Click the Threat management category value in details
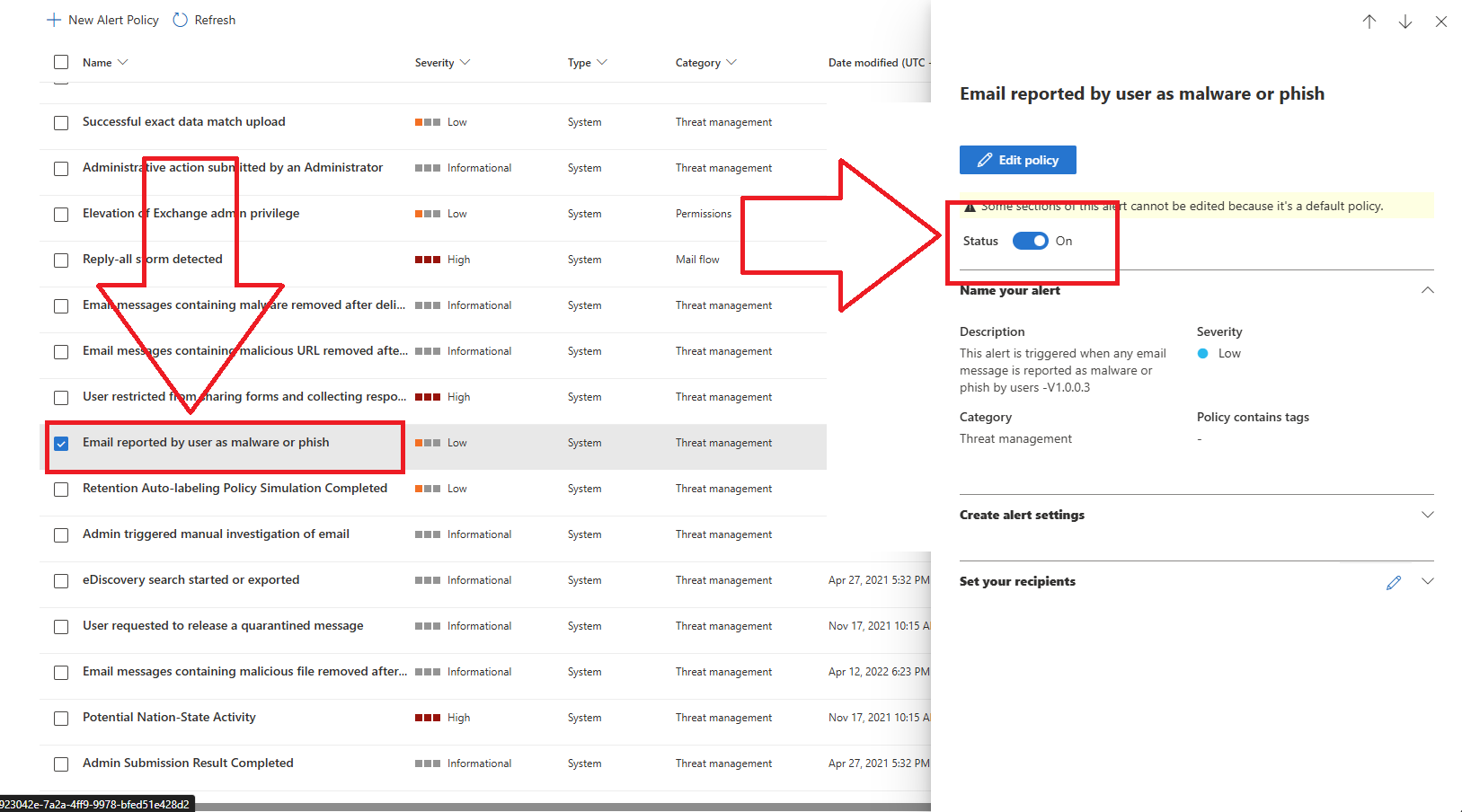1462x812 pixels. coord(1015,439)
